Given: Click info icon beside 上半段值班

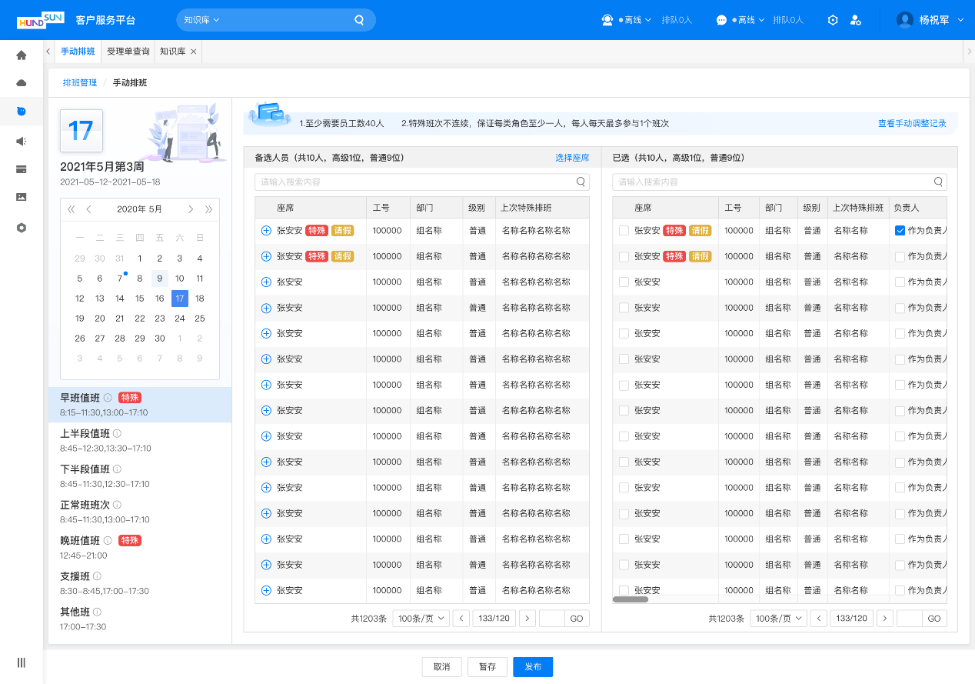Looking at the screenshot, I should tap(117, 433).
